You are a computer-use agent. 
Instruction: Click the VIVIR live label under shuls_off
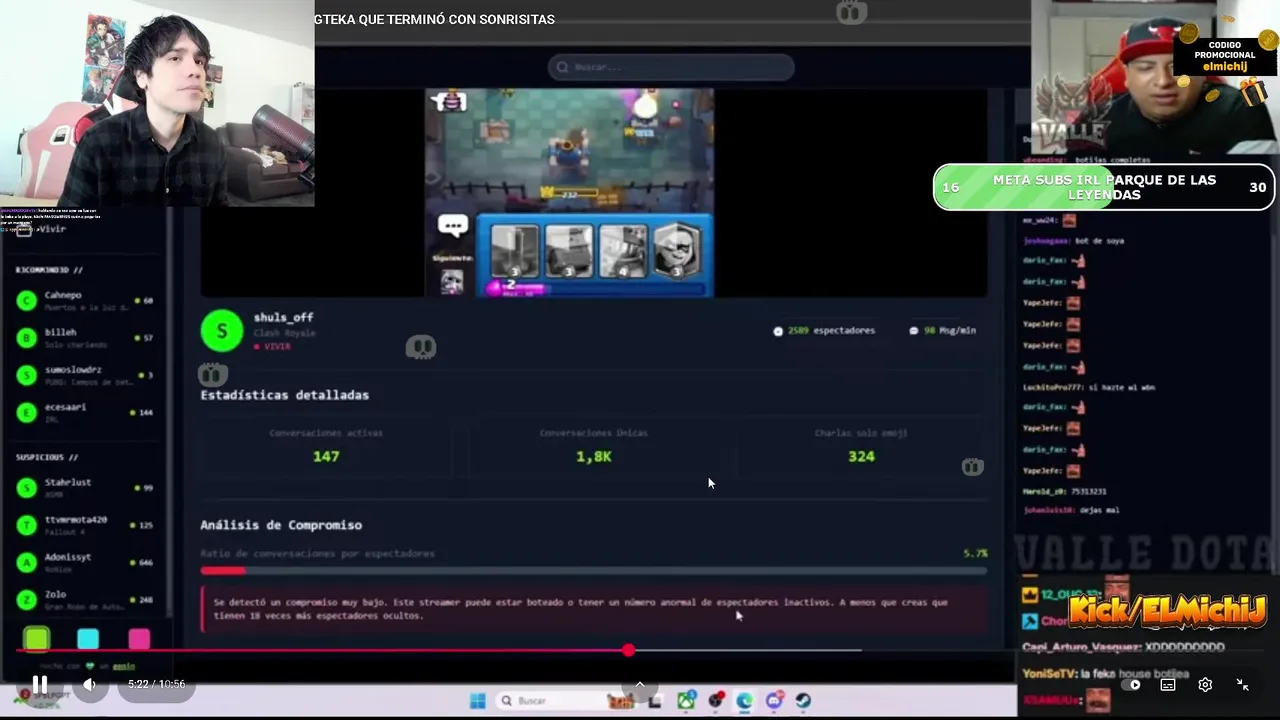coord(275,346)
